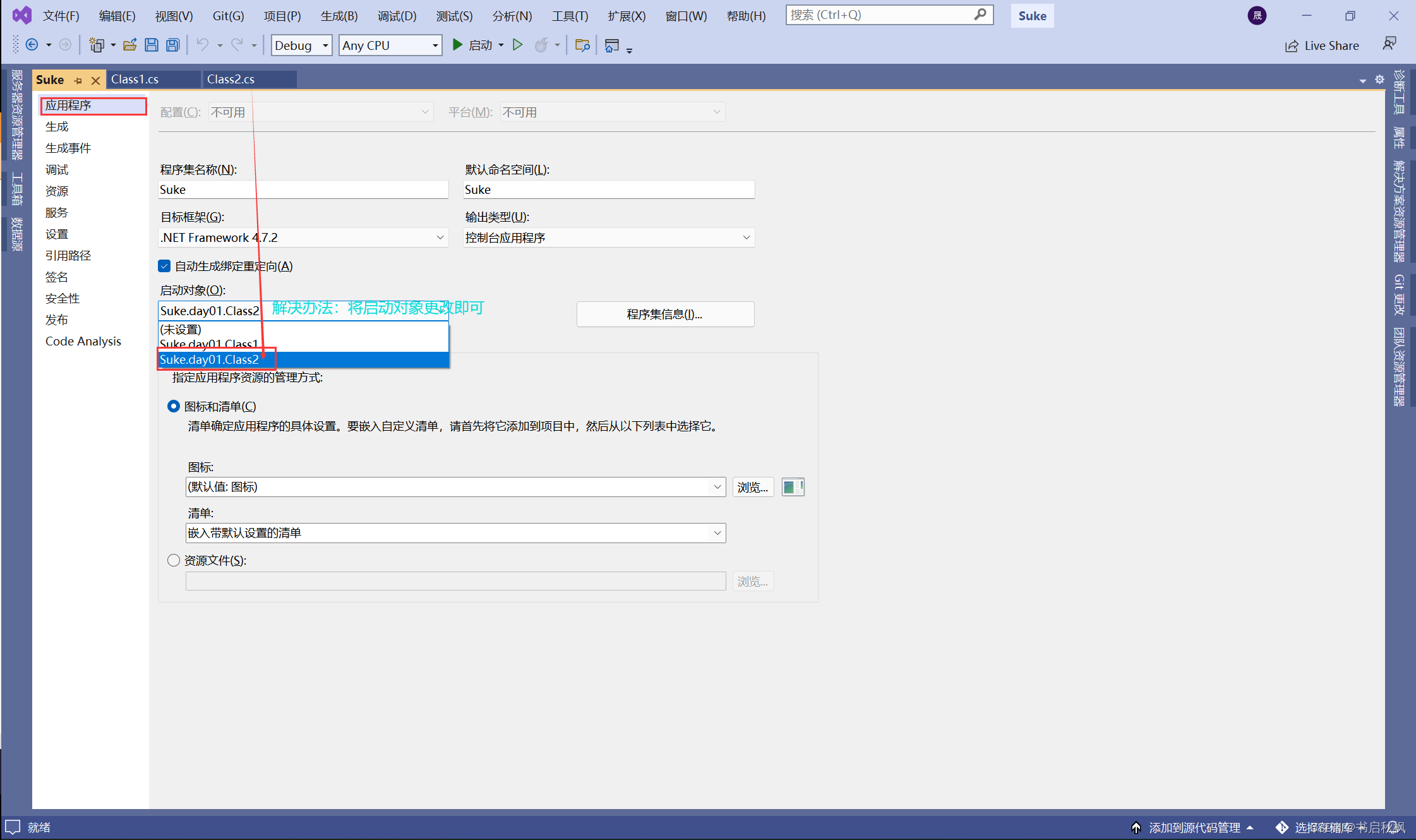
Task: Open the Data Sources side panel
Action: [x=16, y=234]
